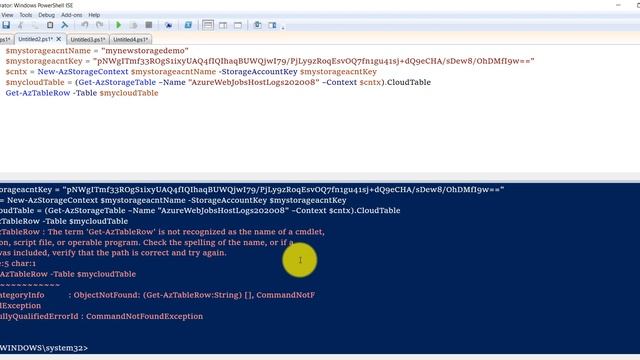Show Command Add-on pane icon
640x360 pixels.
[x=272, y=25]
